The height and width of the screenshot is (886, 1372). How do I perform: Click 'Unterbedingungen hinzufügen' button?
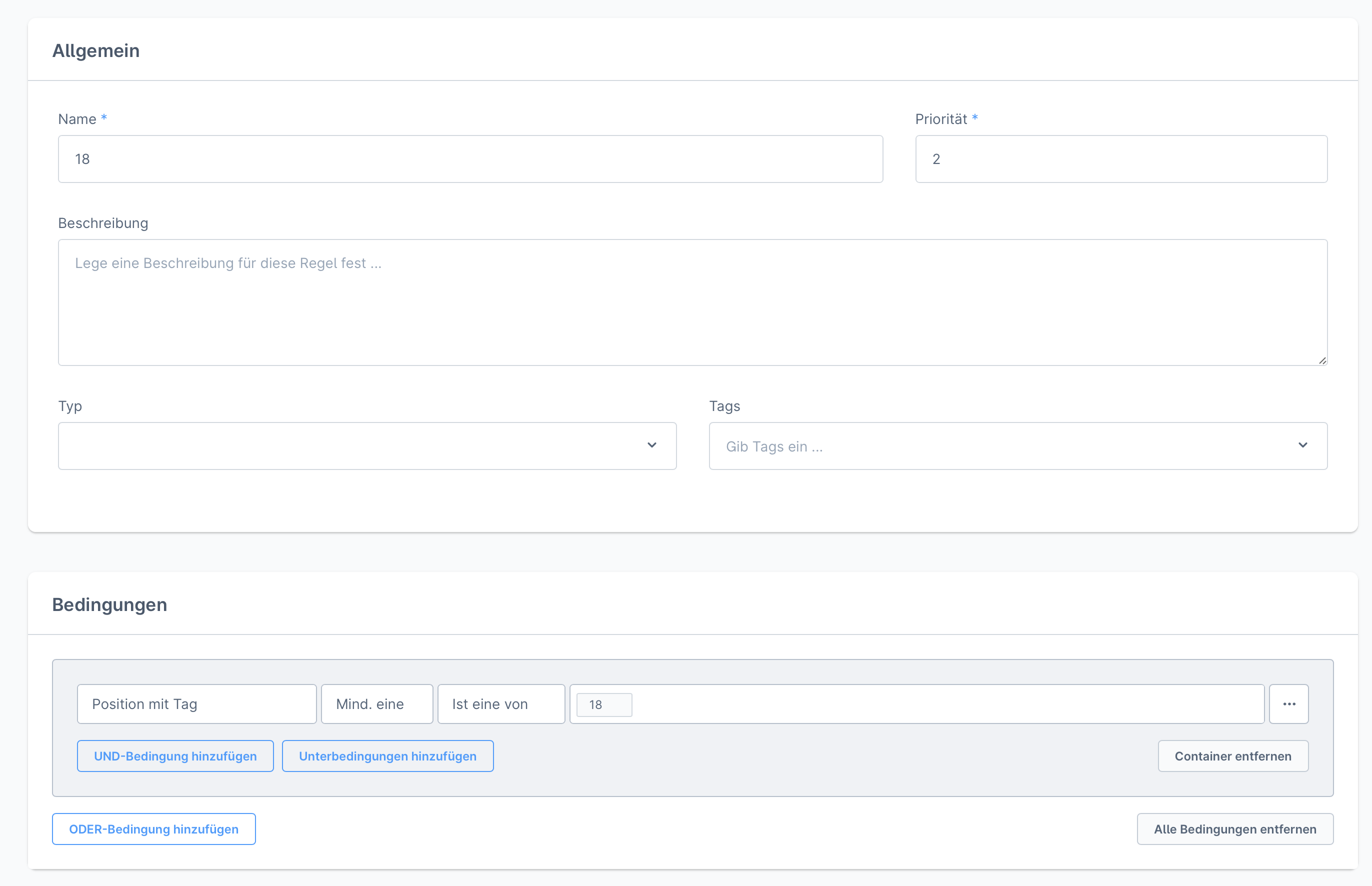[x=387, y=756]
